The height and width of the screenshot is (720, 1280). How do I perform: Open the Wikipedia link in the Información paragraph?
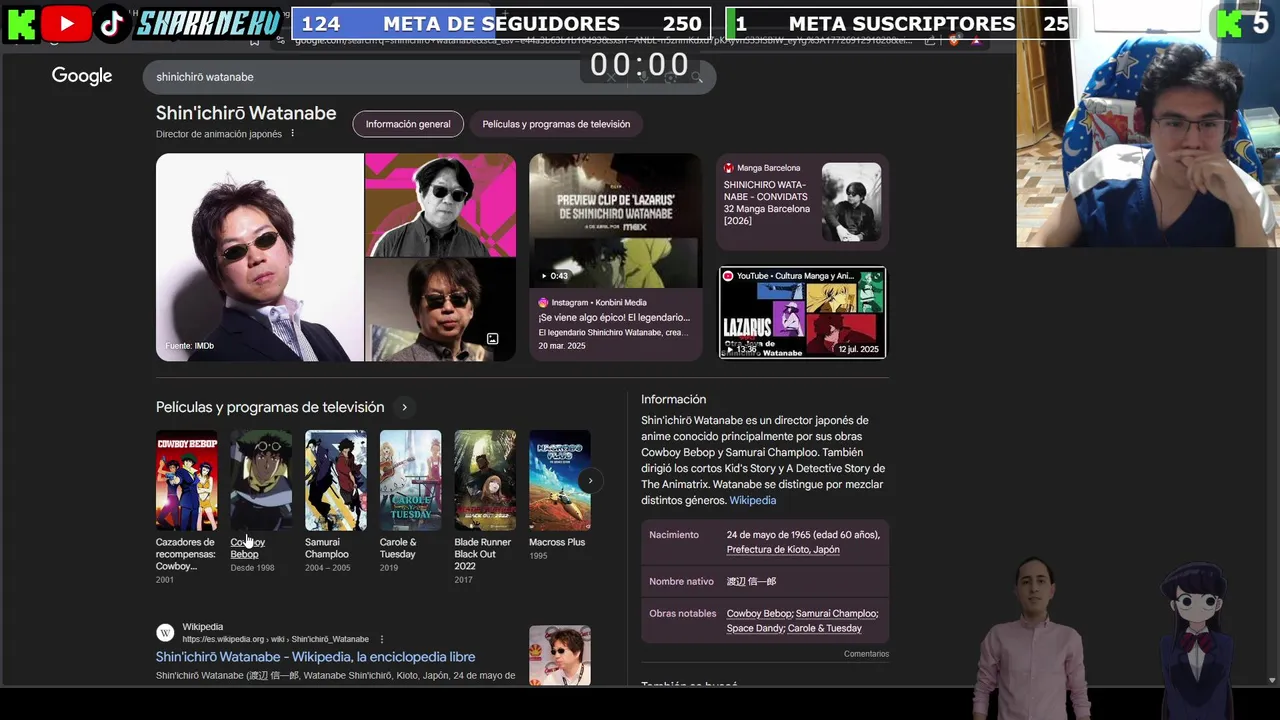click(x=752, y=500)
